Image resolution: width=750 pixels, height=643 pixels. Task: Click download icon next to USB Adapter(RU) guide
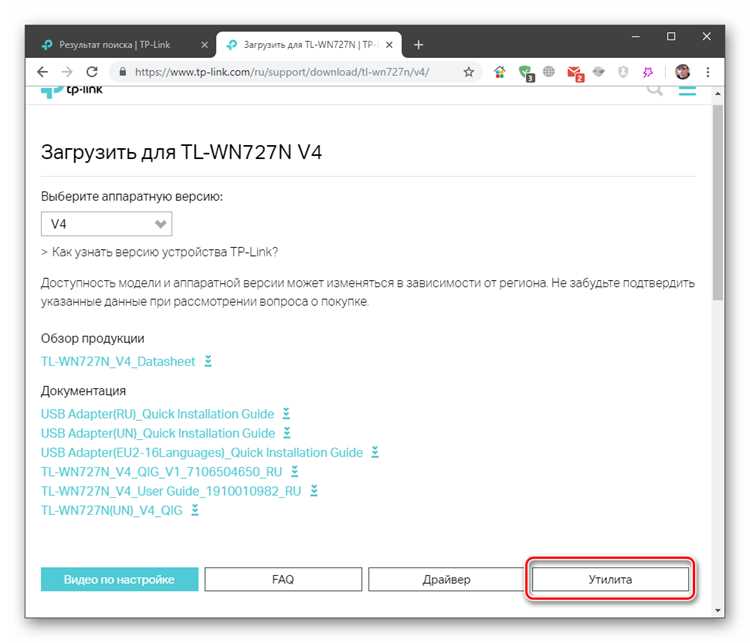286,413
